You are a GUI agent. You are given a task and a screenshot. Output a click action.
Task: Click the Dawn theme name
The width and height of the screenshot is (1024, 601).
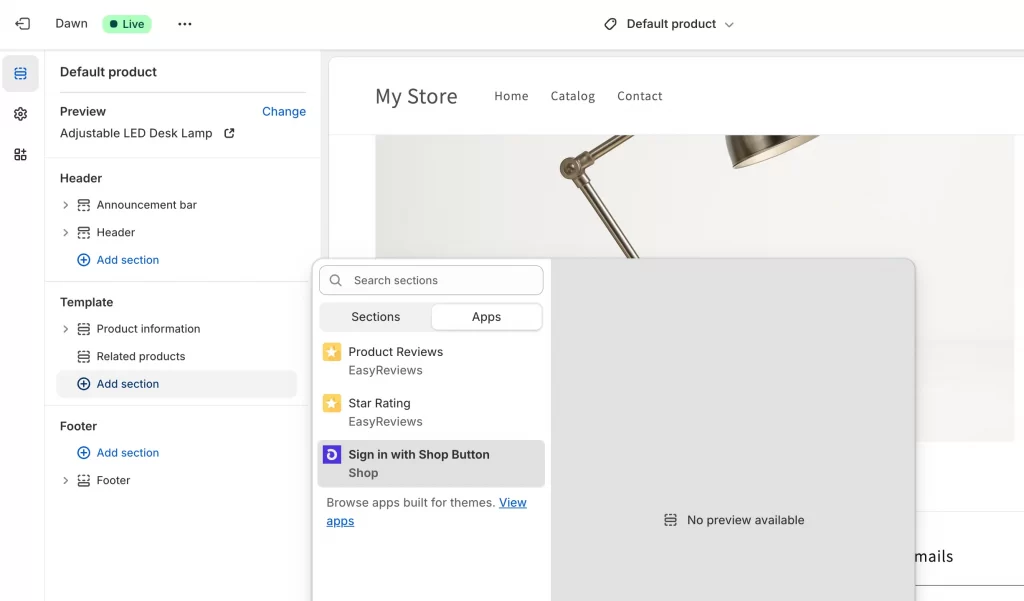click(71, 24)
